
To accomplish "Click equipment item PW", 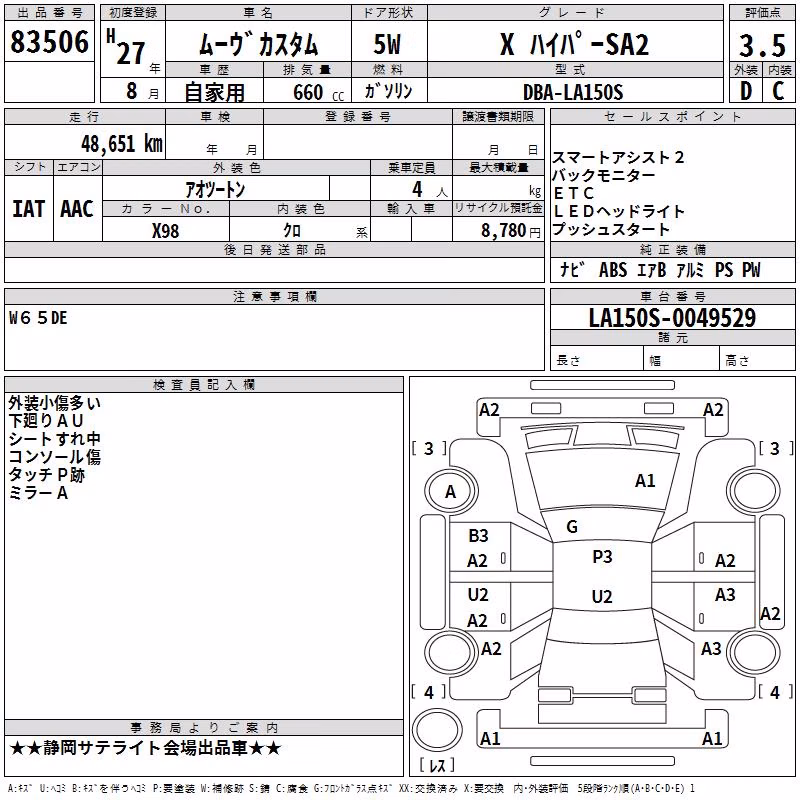I will (751, 270).
